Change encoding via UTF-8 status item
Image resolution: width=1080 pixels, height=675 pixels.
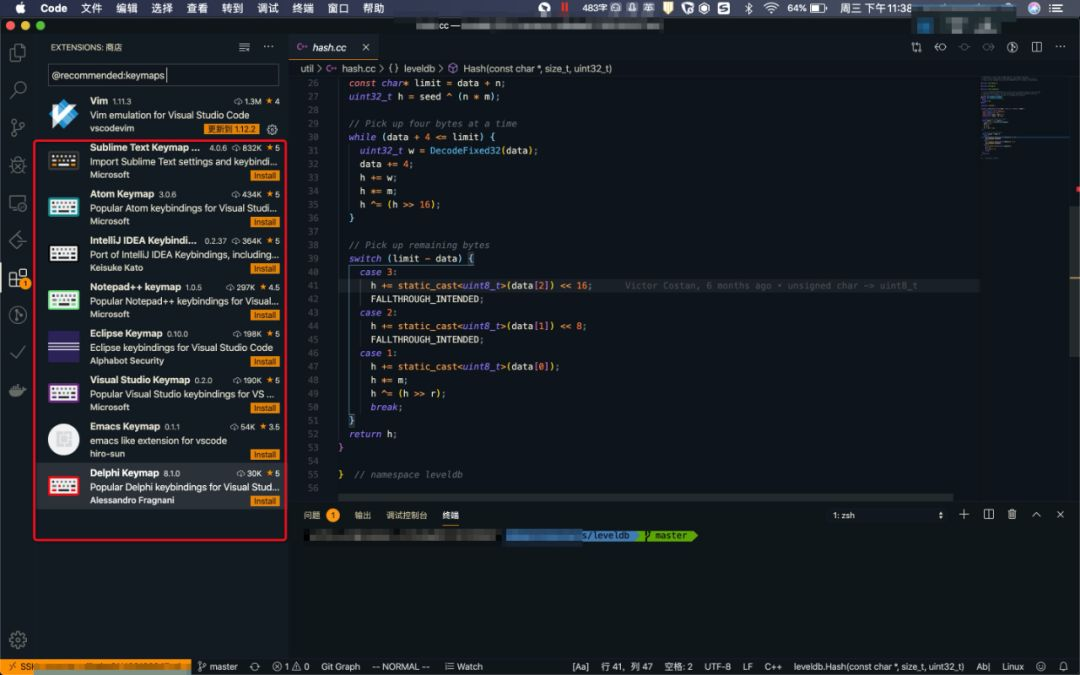[717, 666]
